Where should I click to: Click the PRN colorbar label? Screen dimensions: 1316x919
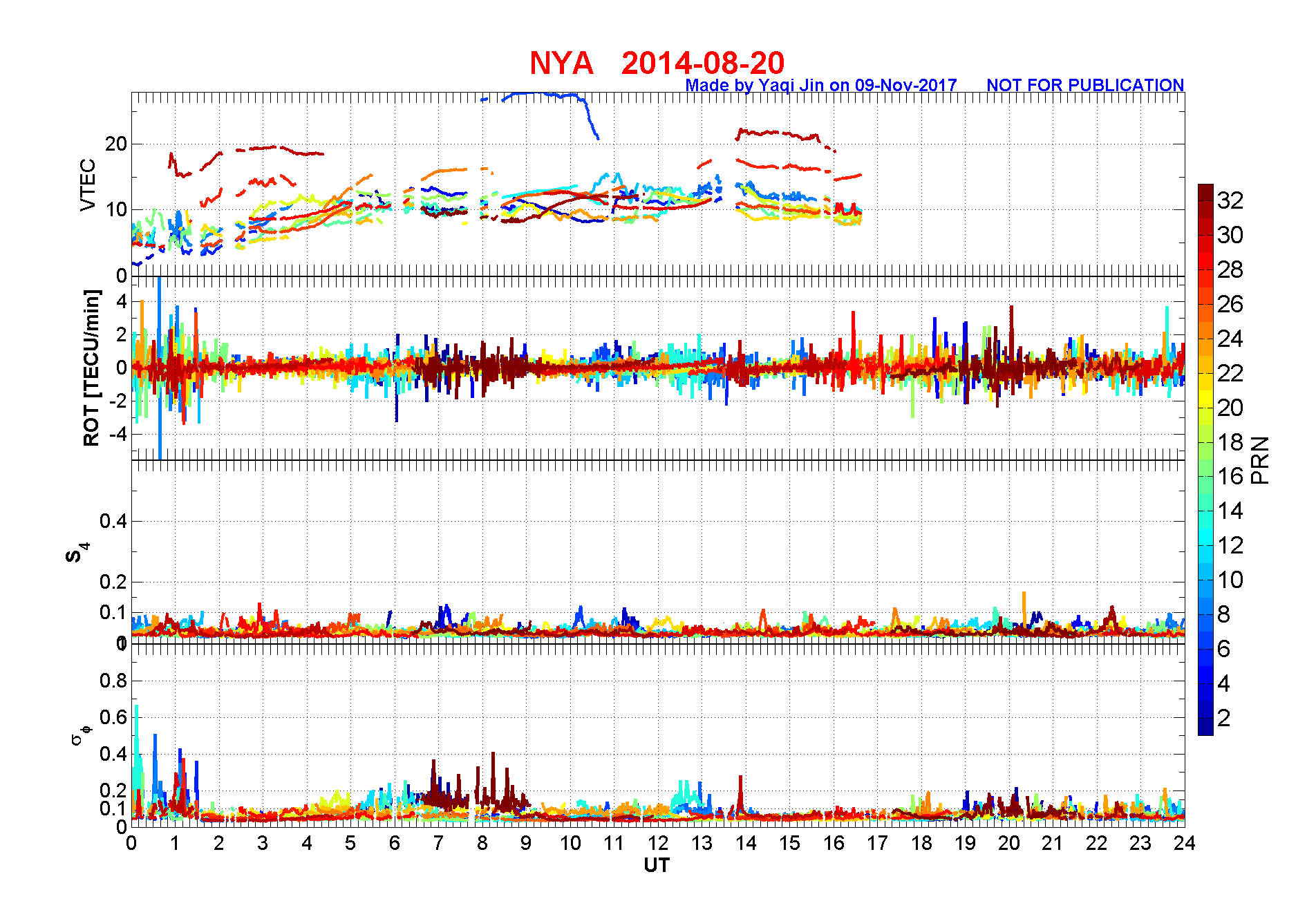coord(1260,459)
